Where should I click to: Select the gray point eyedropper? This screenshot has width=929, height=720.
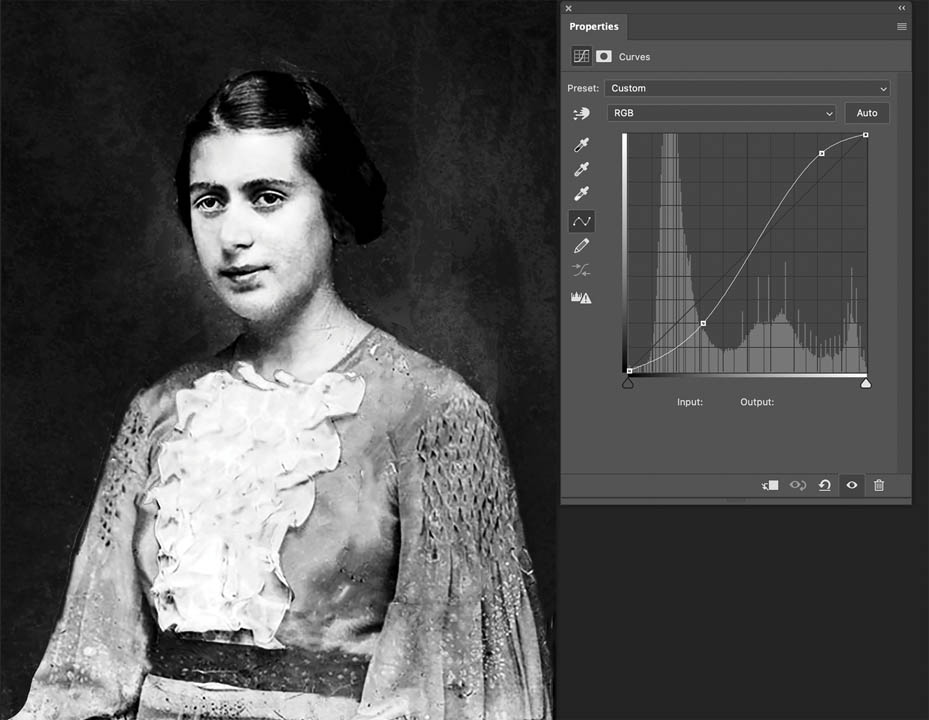[x=581, y=170]
